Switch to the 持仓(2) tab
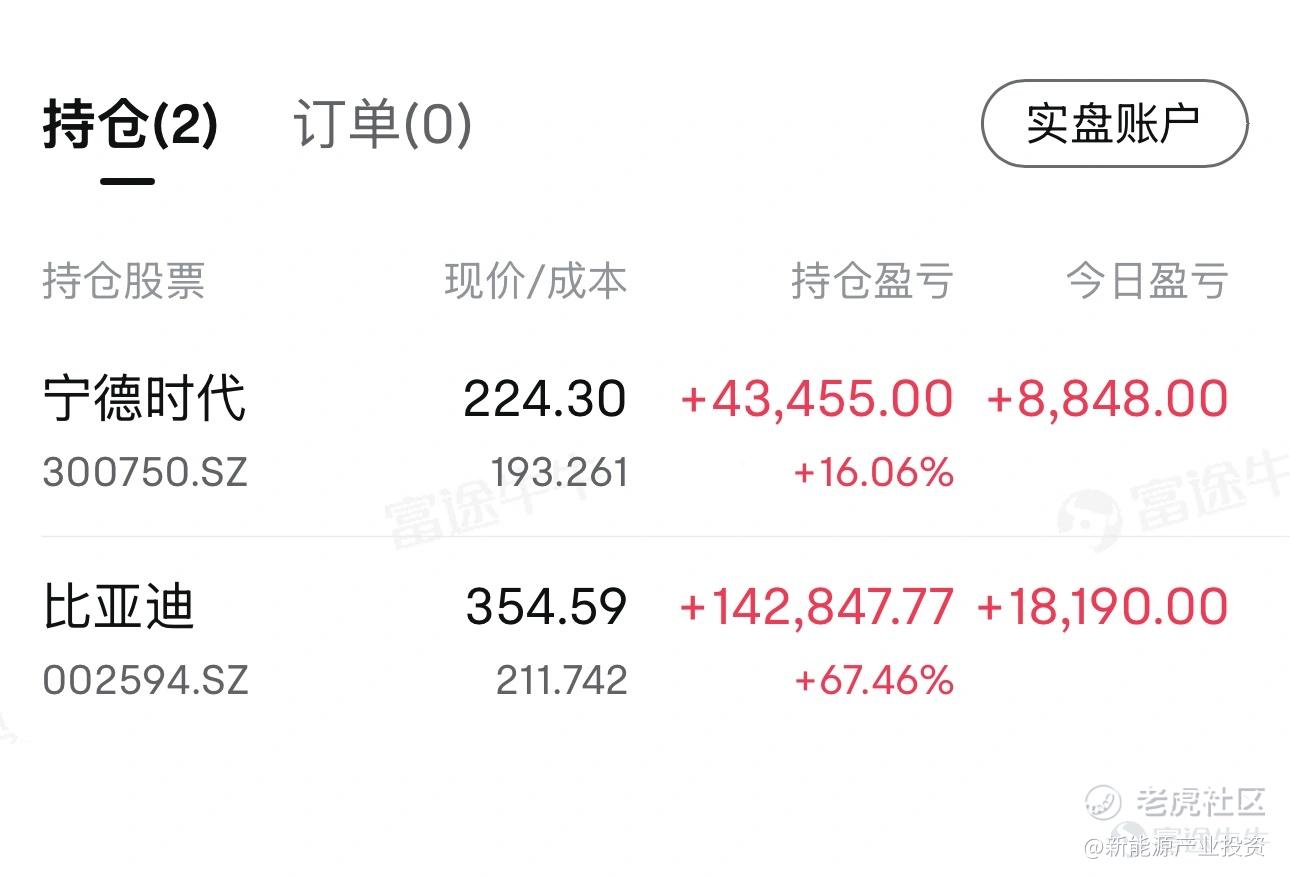The width and height of the screenshot is (1290, 876). (130, 126)
